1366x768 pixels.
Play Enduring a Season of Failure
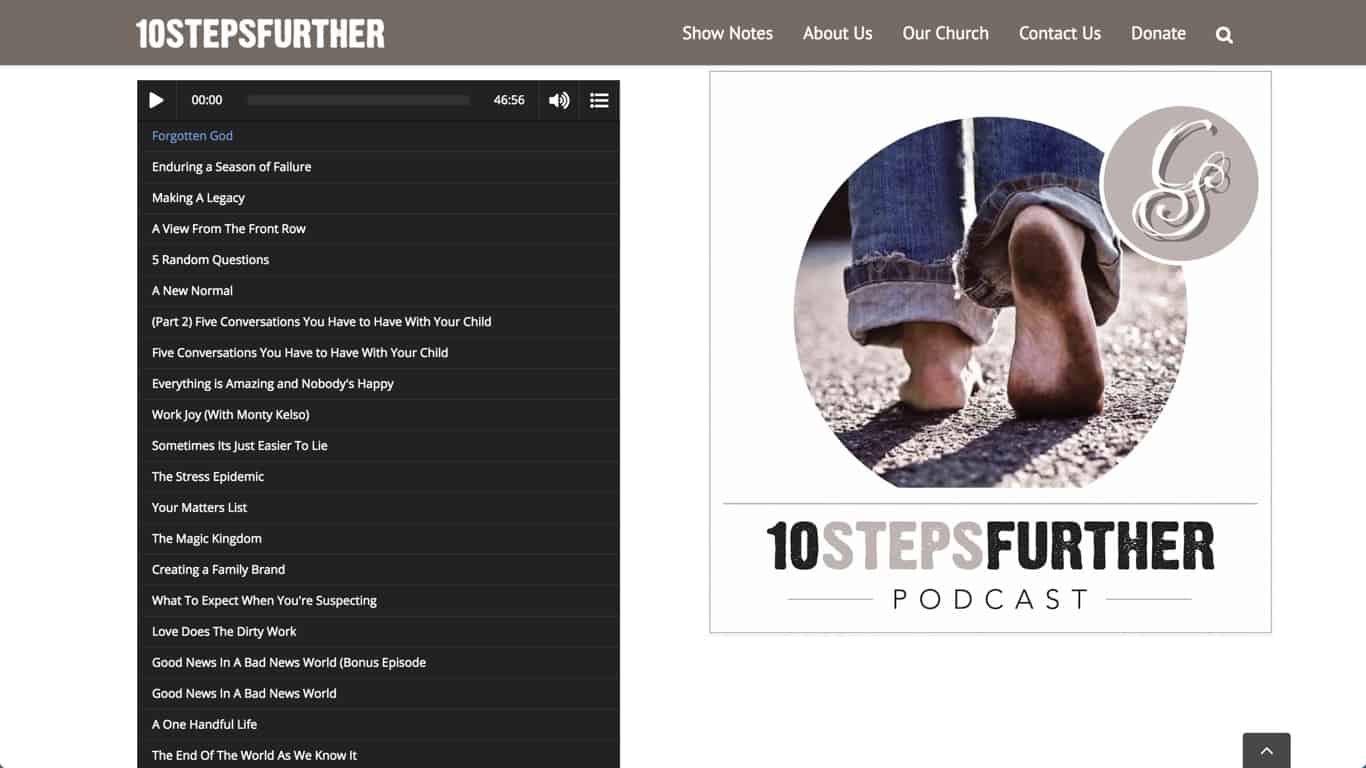pyautogui.click(x=378, y=167)
